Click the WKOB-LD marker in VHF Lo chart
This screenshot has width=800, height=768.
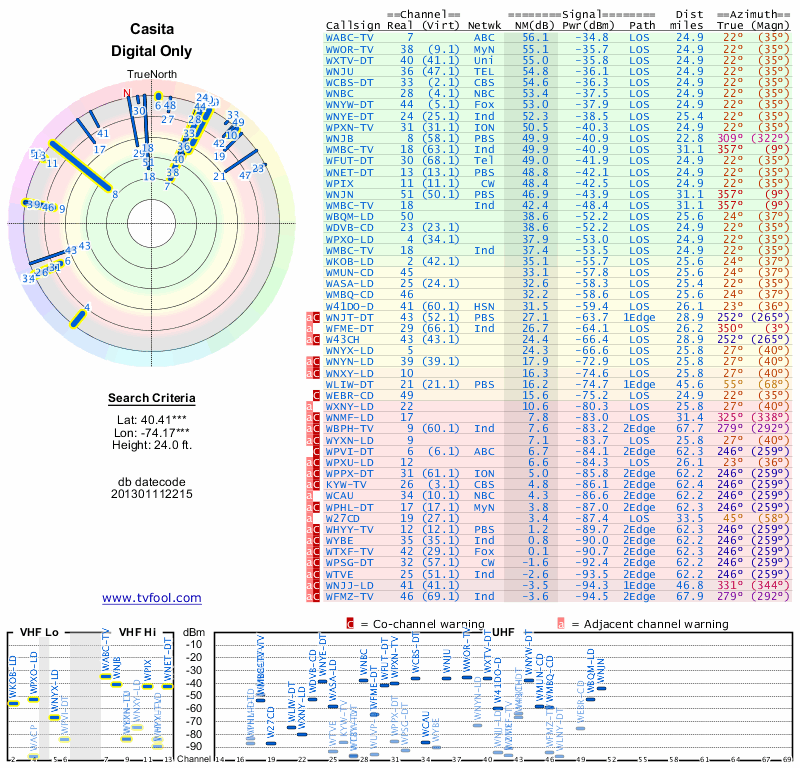13,704
